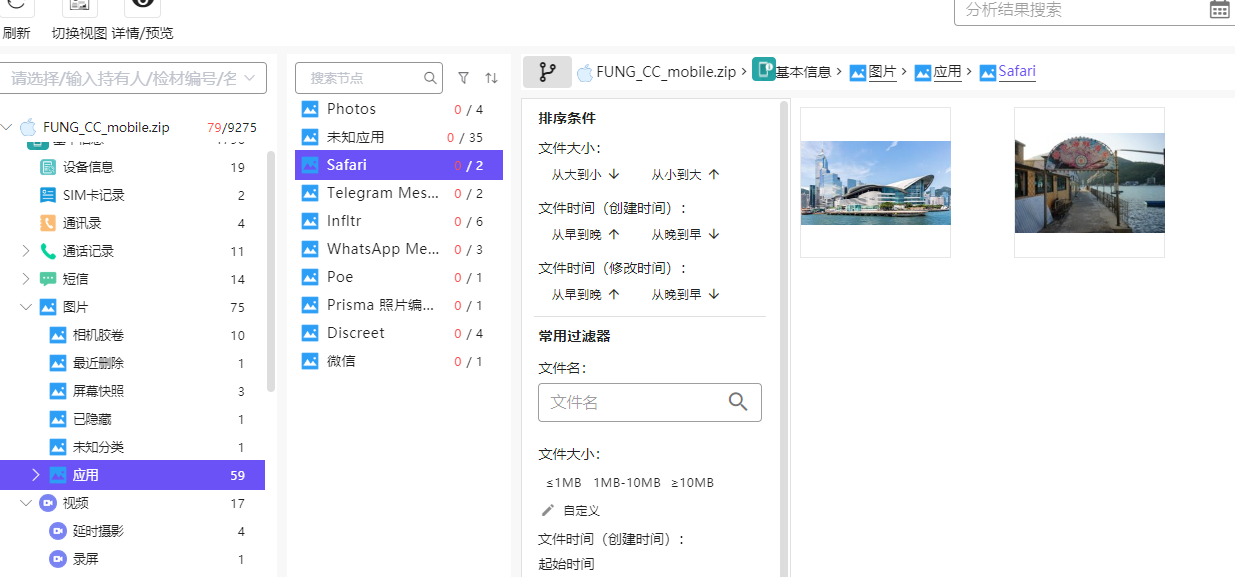Click the branch tree icon in breadcrumb bar
1235x577 pixels.
tap(545, 71)
